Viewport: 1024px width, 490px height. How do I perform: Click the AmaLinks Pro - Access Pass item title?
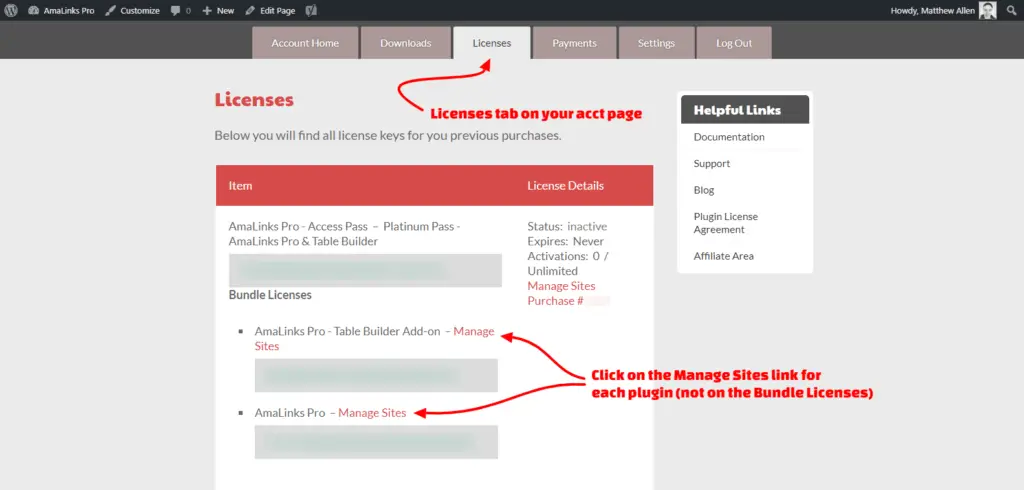(344, 234)
